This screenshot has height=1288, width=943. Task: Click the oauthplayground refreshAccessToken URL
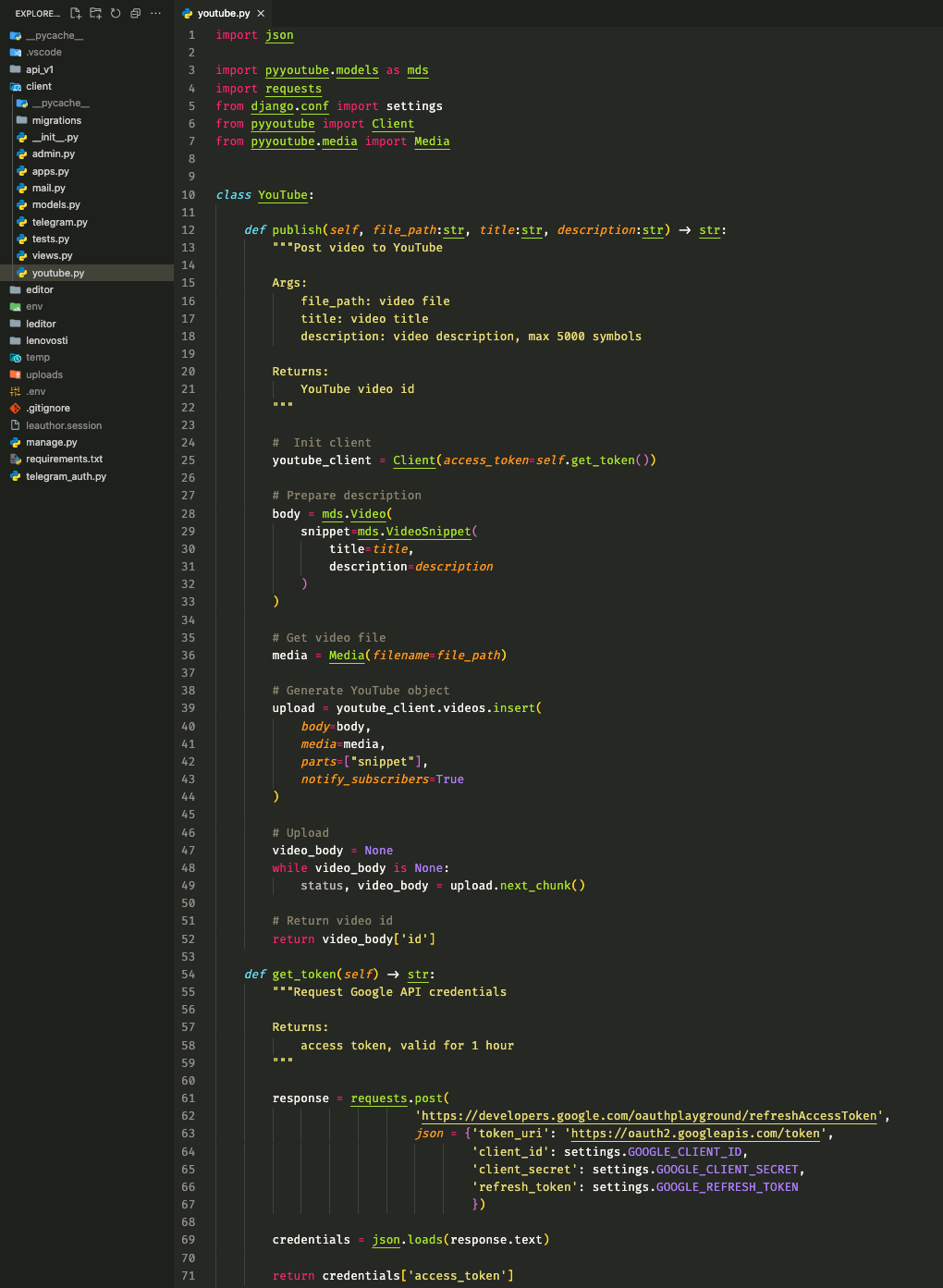(x=649, y=1116)
